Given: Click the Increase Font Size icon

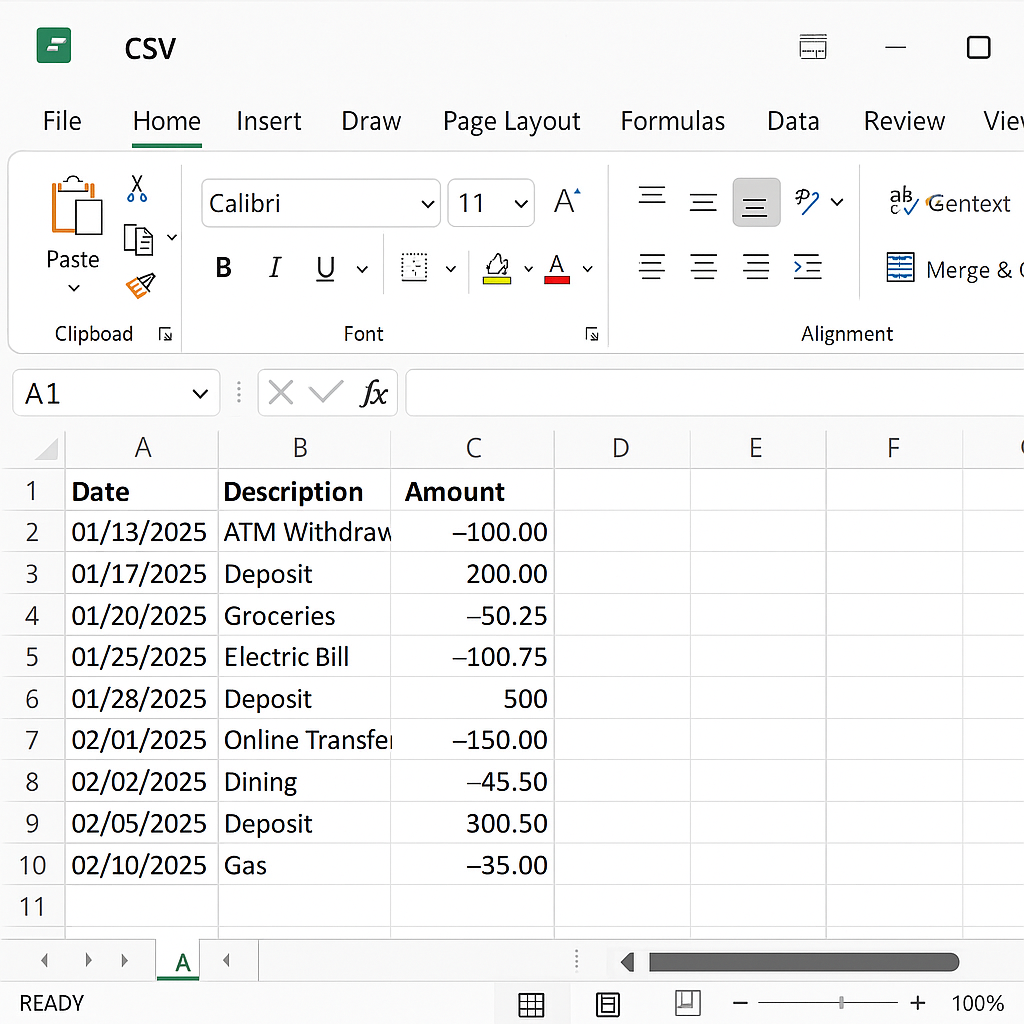Looking at the screenshot, I should point(566,202).
